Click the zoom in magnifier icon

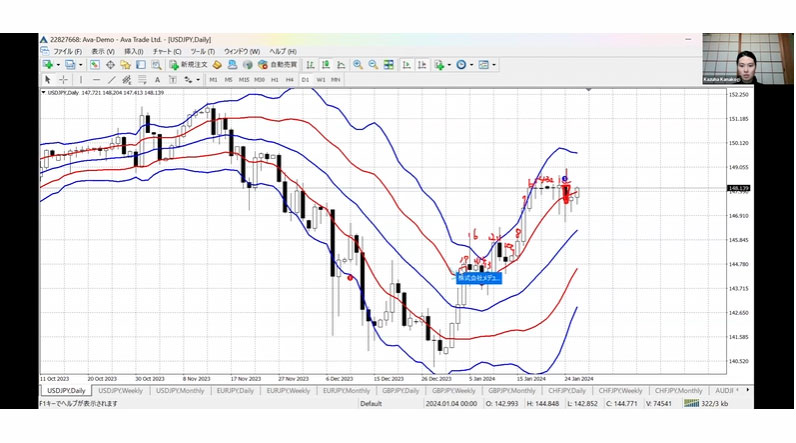click(x=356, y=65)
